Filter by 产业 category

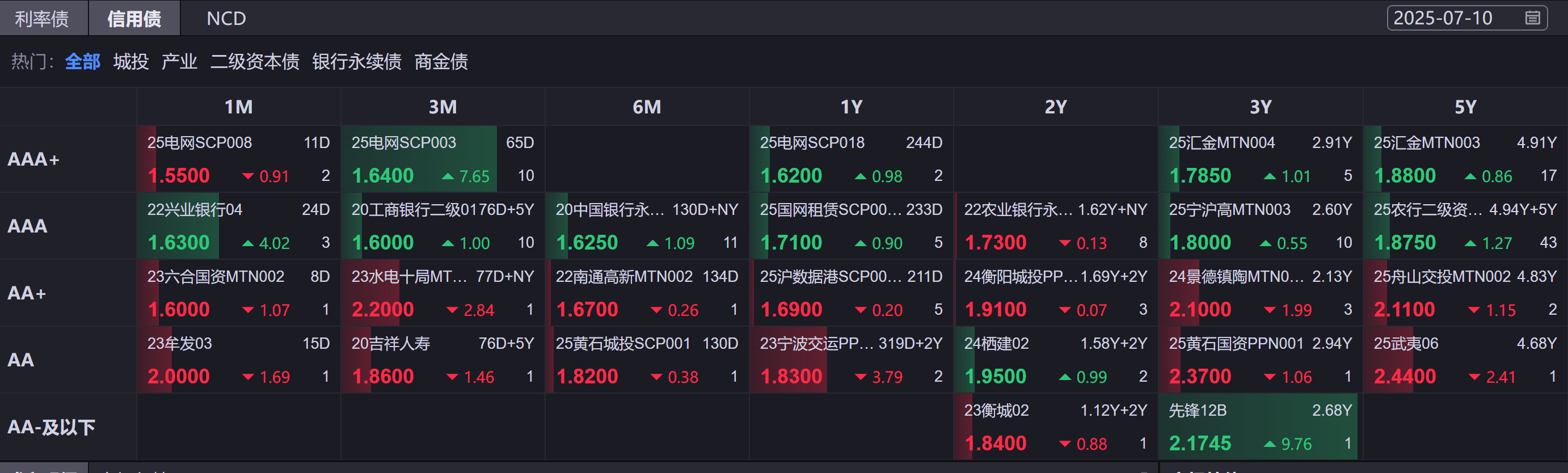click(180, 61)
